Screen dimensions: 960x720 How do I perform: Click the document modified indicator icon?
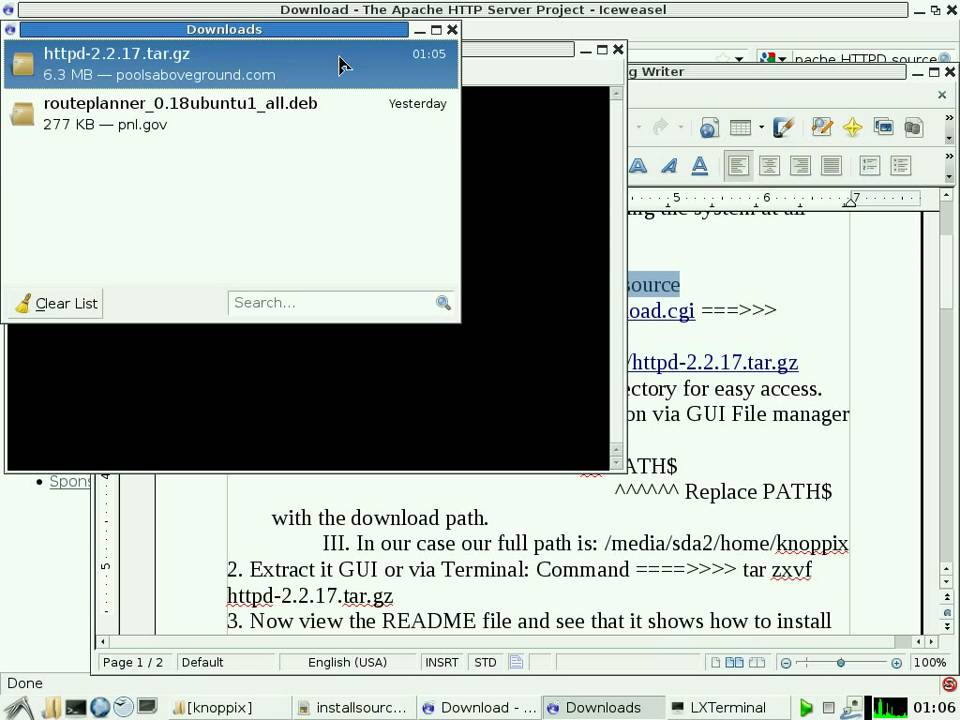click(x=516, y=662)
